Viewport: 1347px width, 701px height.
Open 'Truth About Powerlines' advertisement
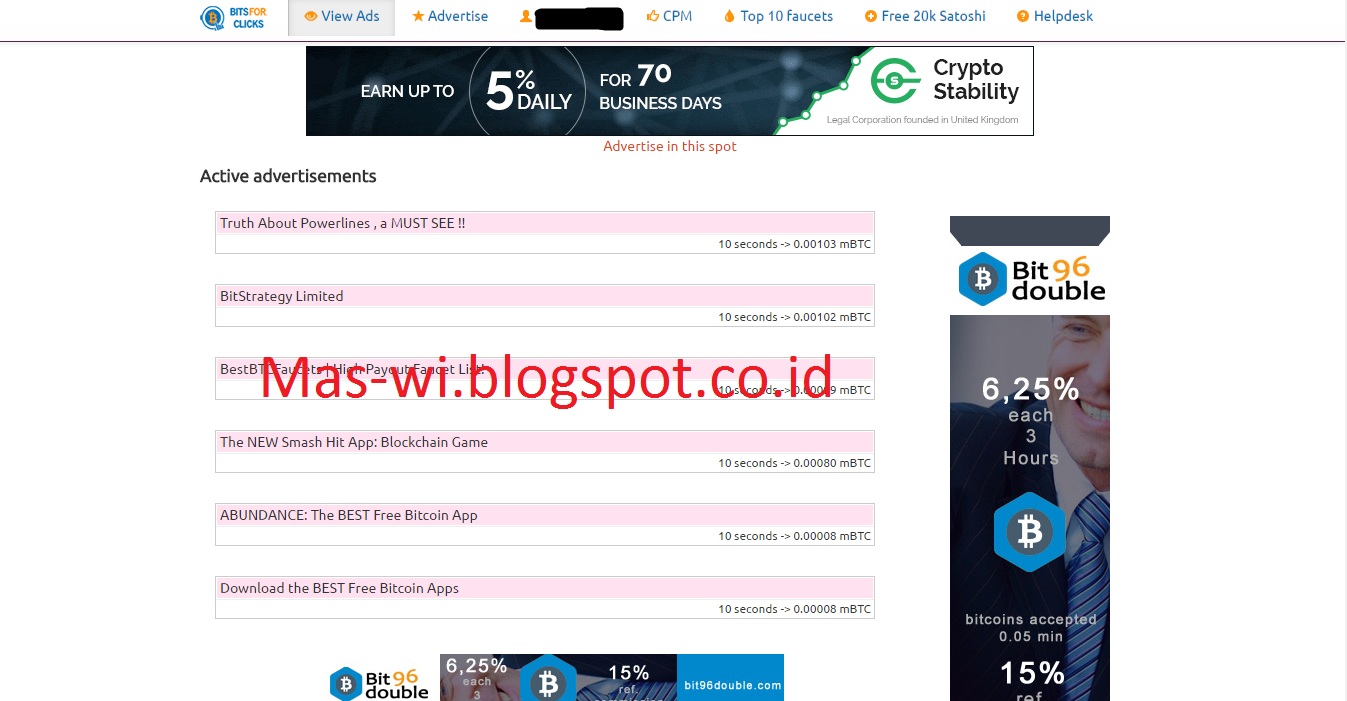(545, 232)
